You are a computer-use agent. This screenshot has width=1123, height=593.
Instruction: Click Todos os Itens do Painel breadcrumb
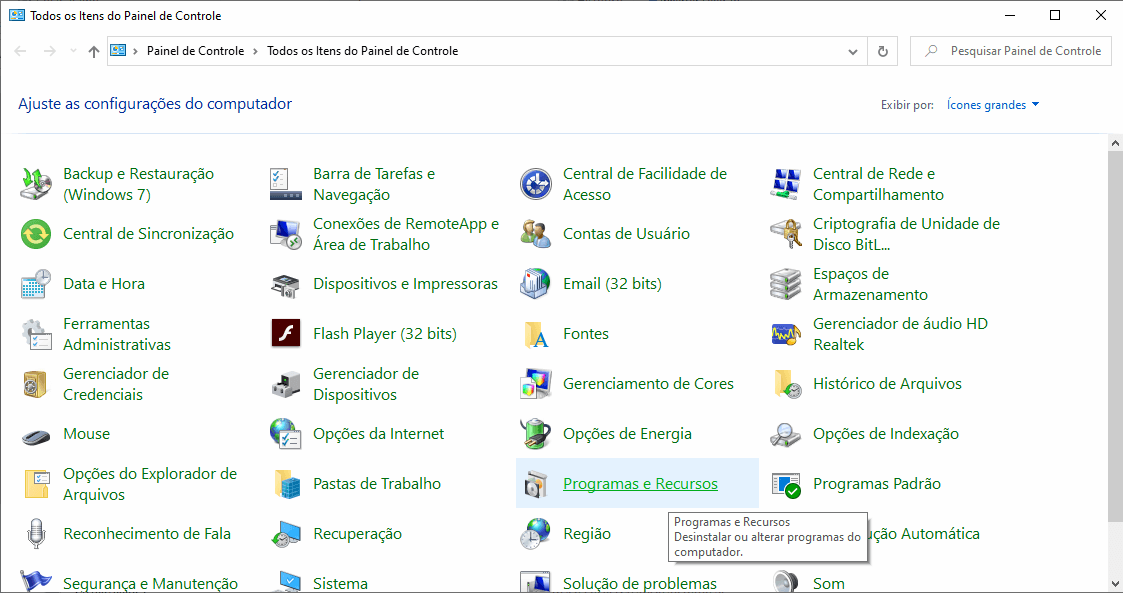(x=362, y=51)
